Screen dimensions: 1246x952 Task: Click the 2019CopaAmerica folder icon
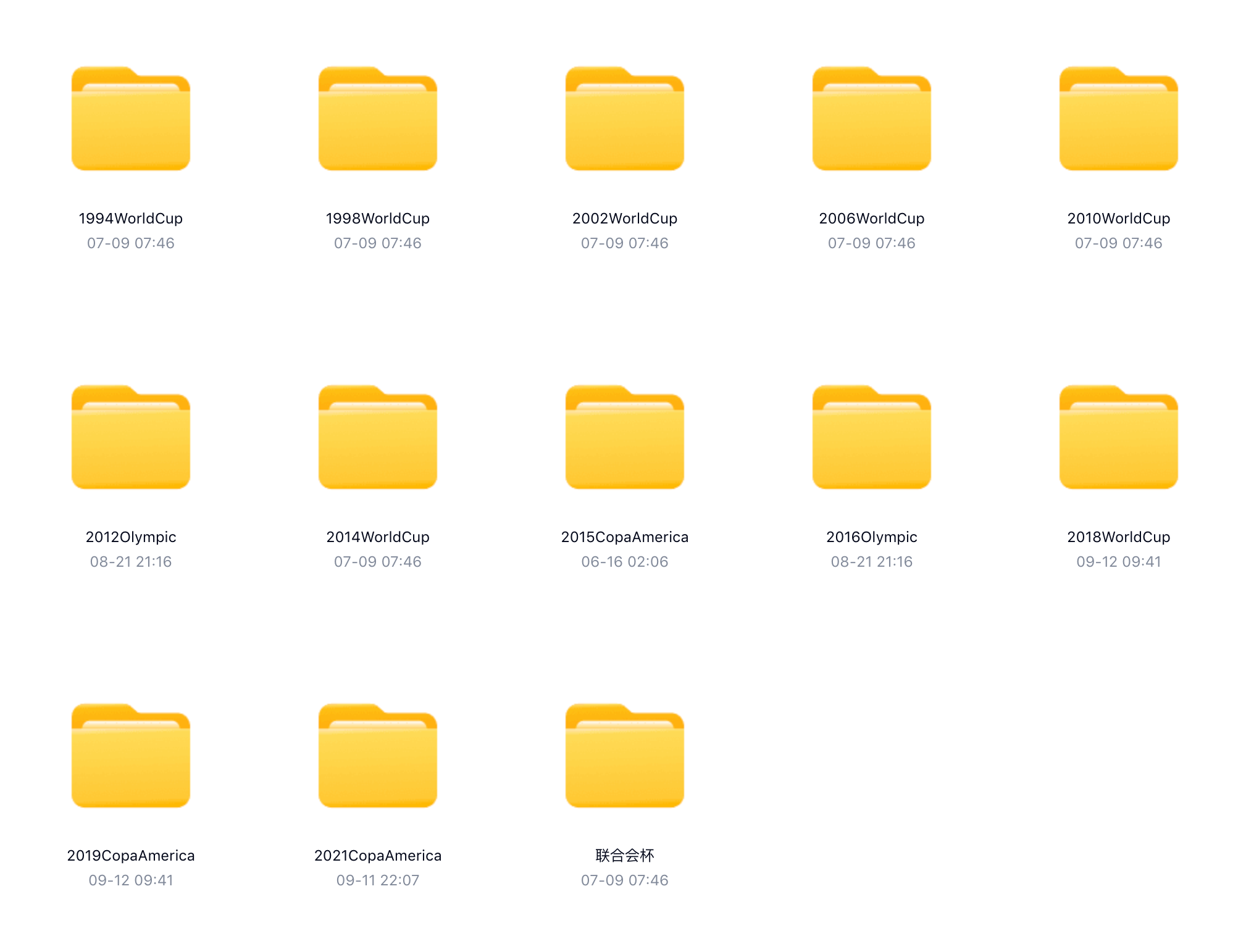pyautogui.click(x=131, y=756)
